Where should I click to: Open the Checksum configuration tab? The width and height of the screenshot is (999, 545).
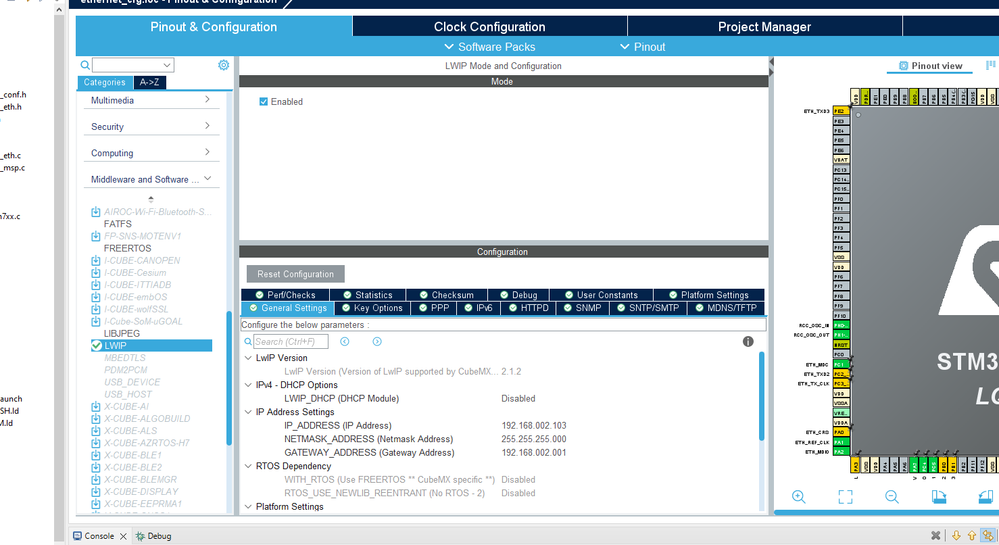(446, 295)
